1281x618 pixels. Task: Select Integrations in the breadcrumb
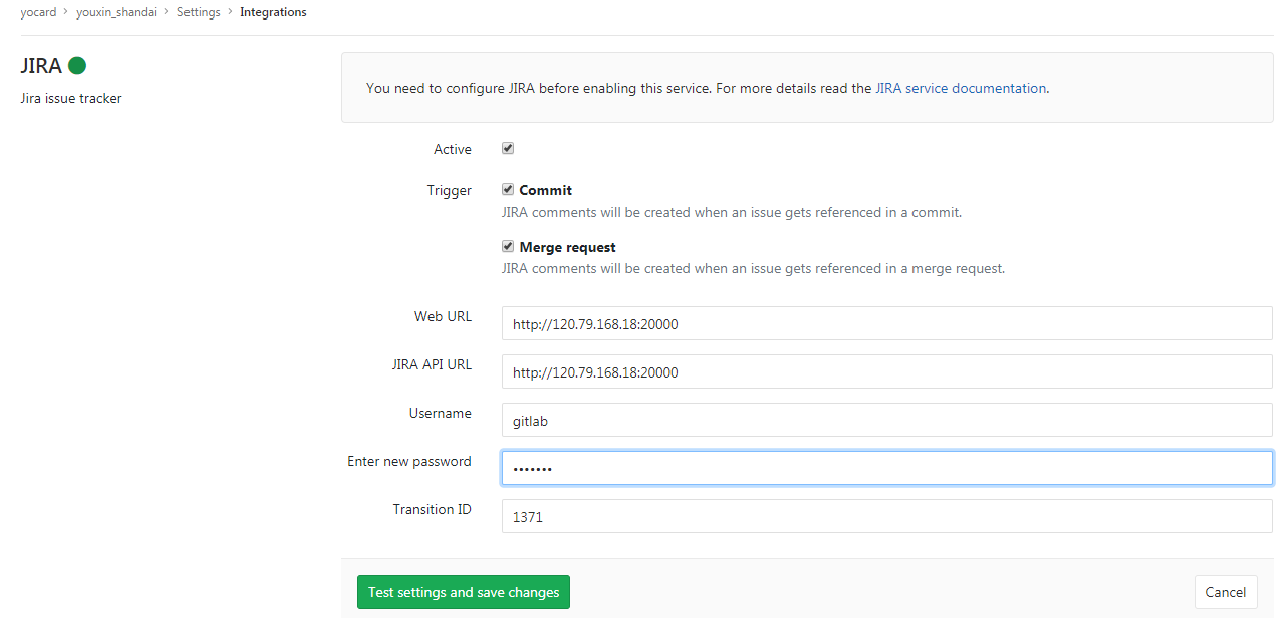tap(273, 11)
